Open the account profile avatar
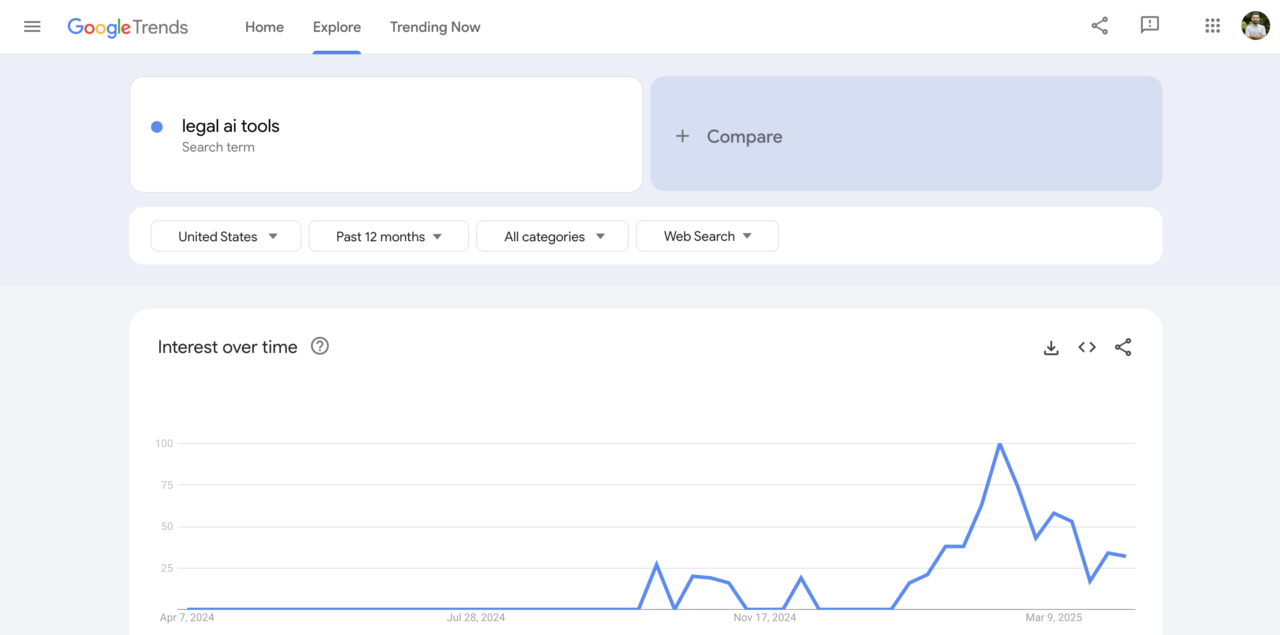 (1255, 26)
